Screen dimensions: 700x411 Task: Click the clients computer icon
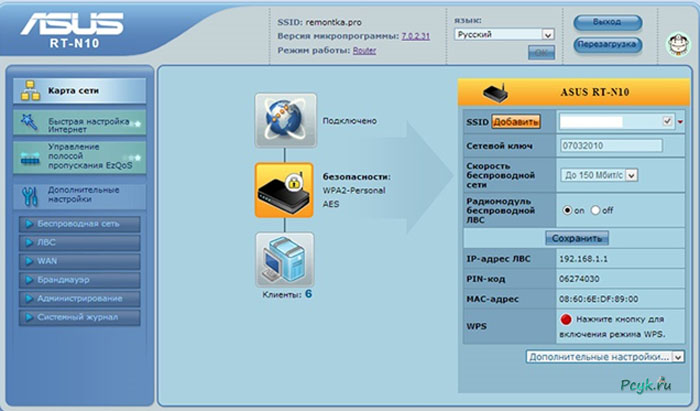(x=285, y=259)
